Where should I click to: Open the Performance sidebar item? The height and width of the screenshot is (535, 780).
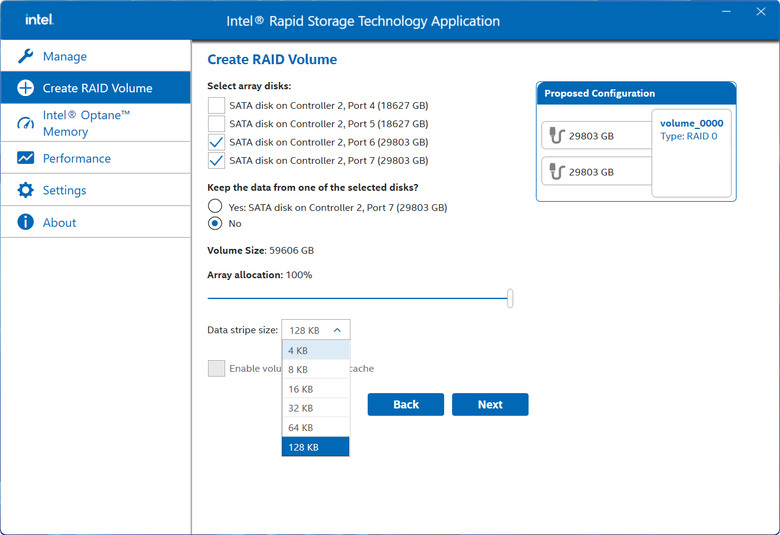(x=96, y=158)
